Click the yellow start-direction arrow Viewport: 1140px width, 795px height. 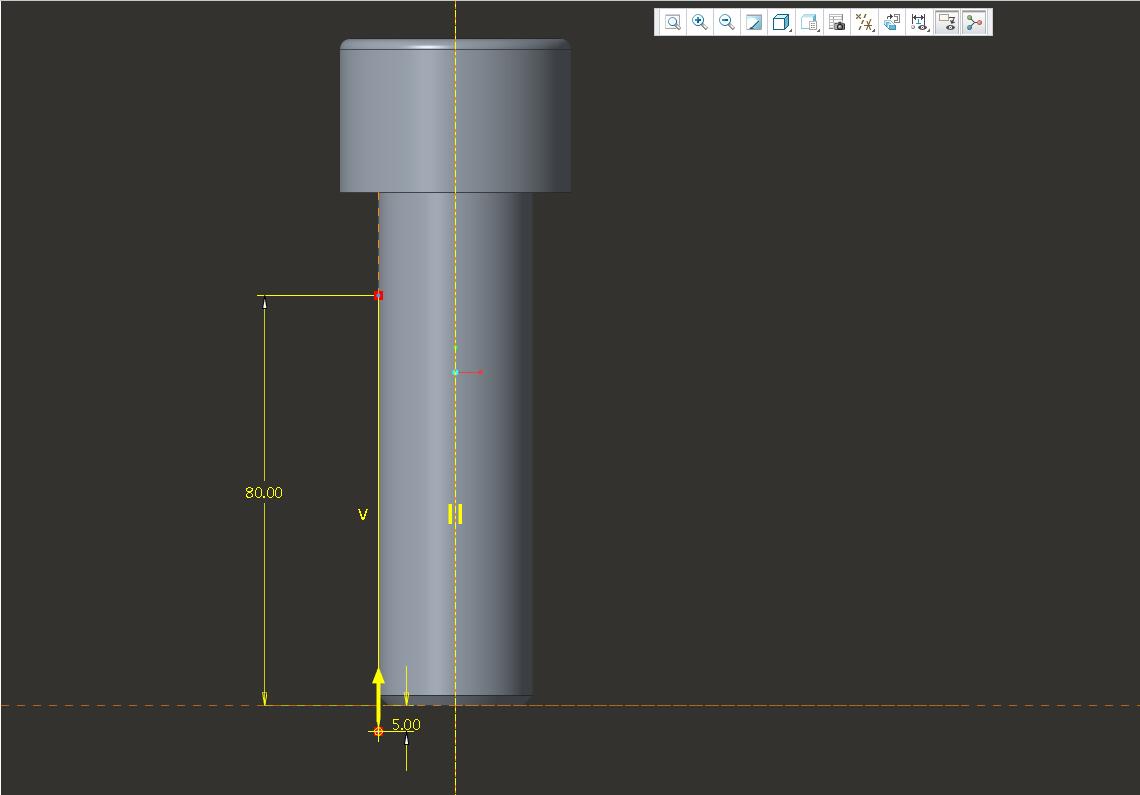(x=378, y=695)
